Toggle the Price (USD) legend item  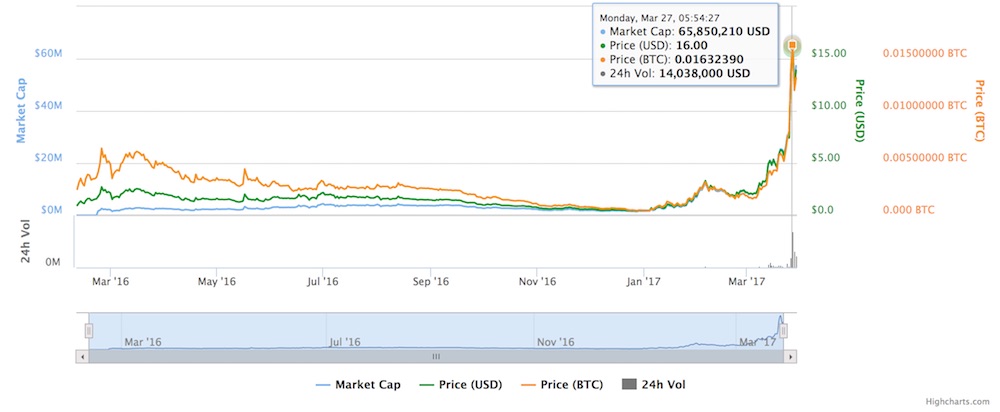[x=460, y=385]
